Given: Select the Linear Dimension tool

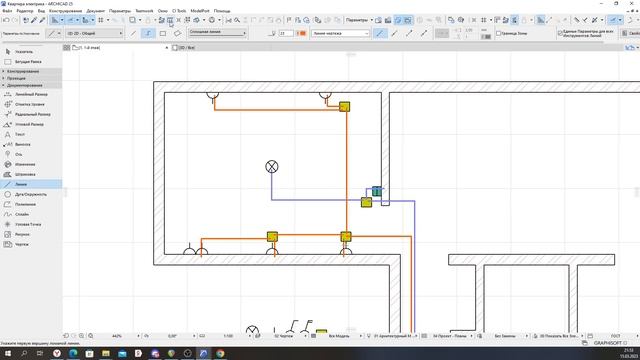Looking at the screenshot, I should pos(31,94).
